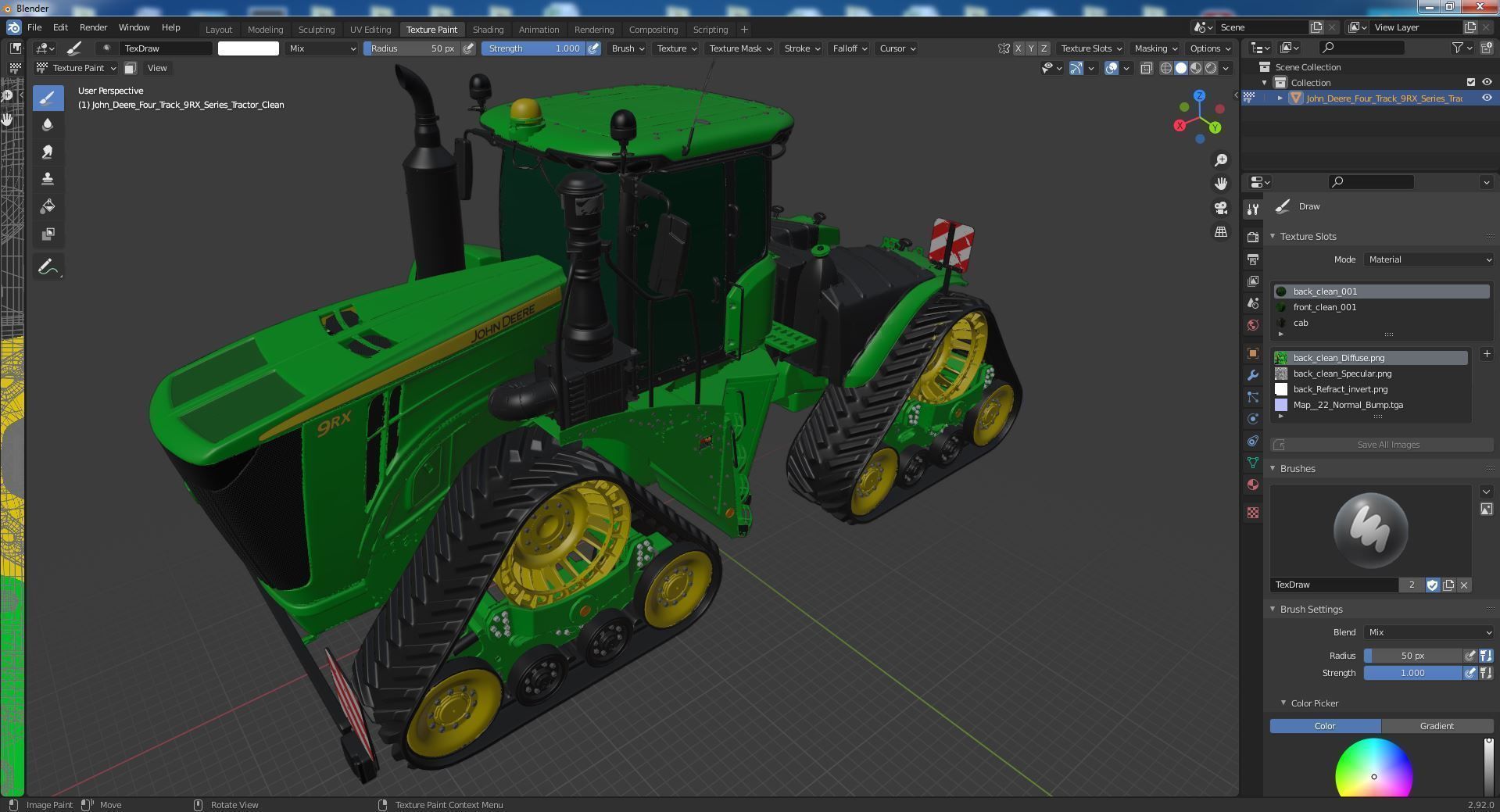Open the Texture Mask dropdown
Image resolution: width=1500 pixels, height=812 pixels.
pyautogui.click(x=739, y=48)
